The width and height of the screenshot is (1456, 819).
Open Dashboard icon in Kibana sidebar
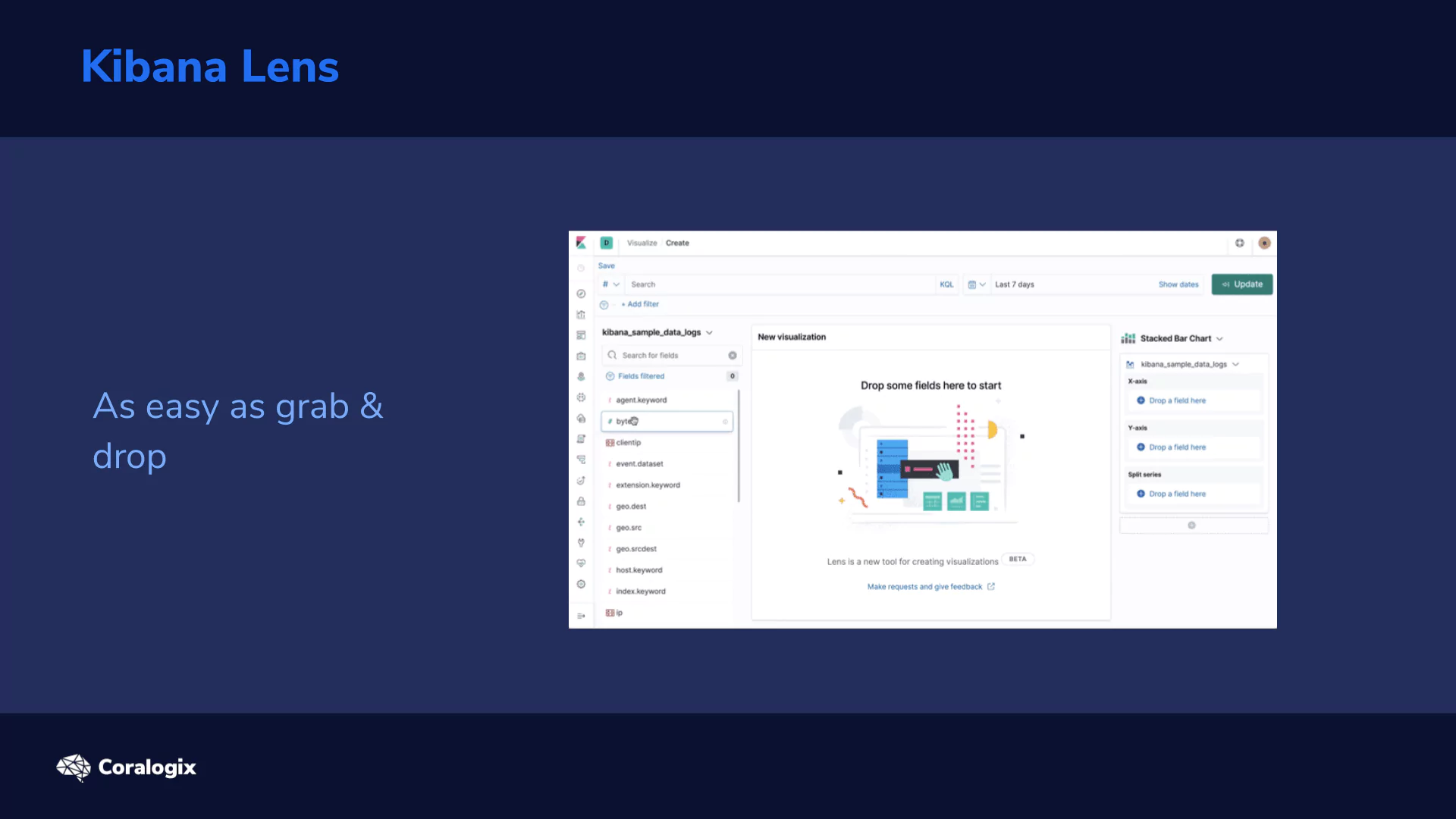[x=581, y=335]
